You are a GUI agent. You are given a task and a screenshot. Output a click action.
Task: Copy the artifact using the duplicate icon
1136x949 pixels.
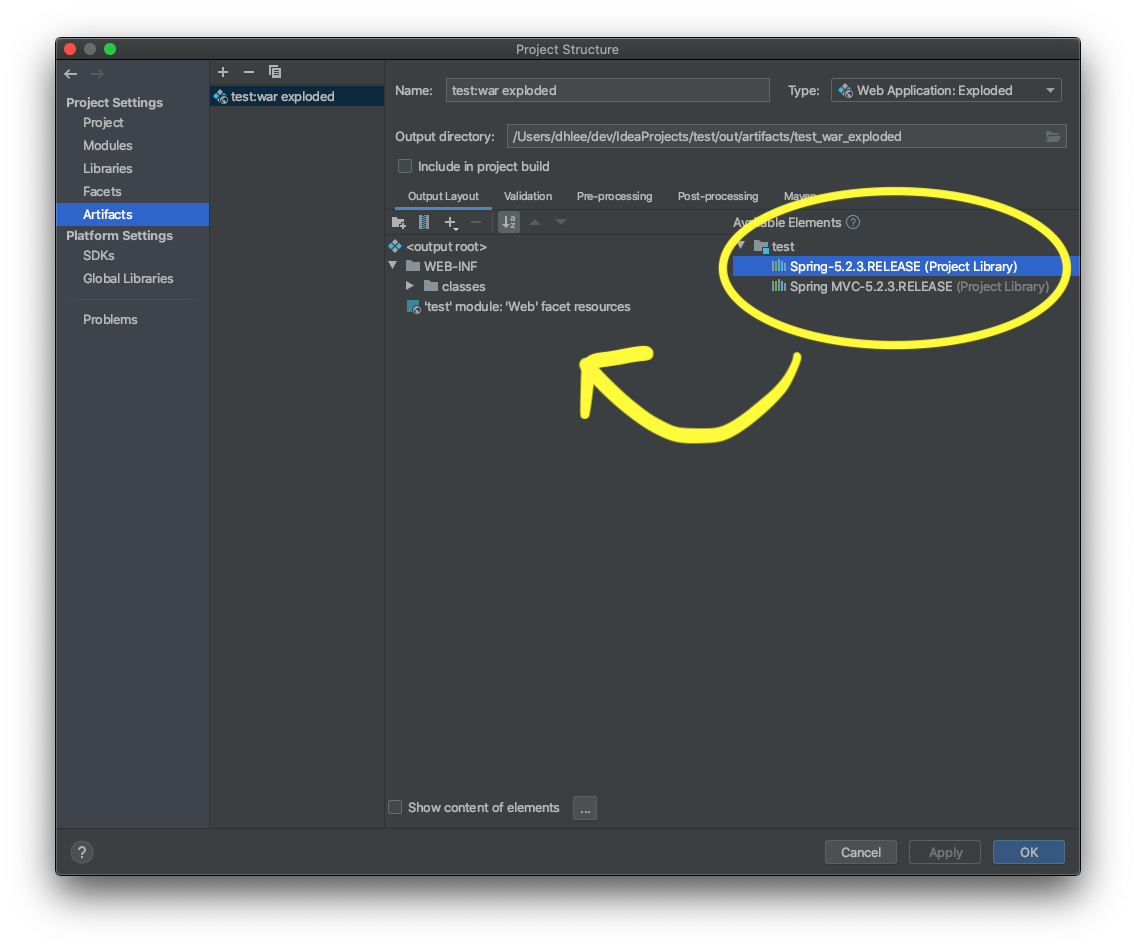pyautogui.click(x=275, y=72)
